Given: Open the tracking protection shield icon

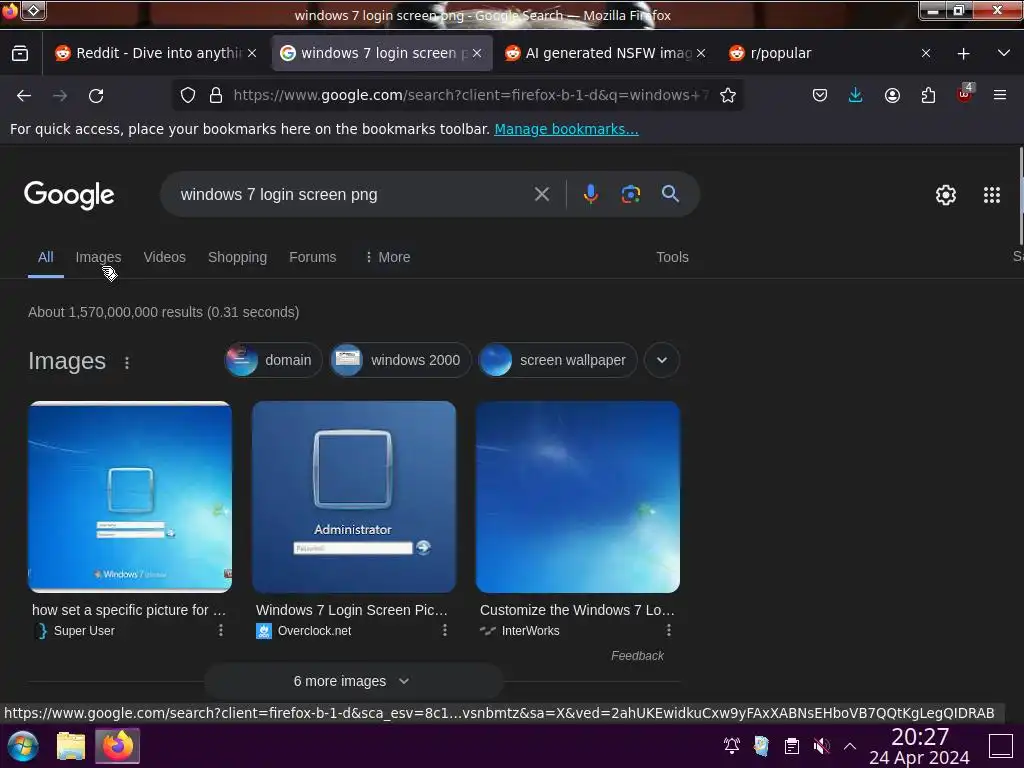Looking at the screenshot, I should 188,95.
